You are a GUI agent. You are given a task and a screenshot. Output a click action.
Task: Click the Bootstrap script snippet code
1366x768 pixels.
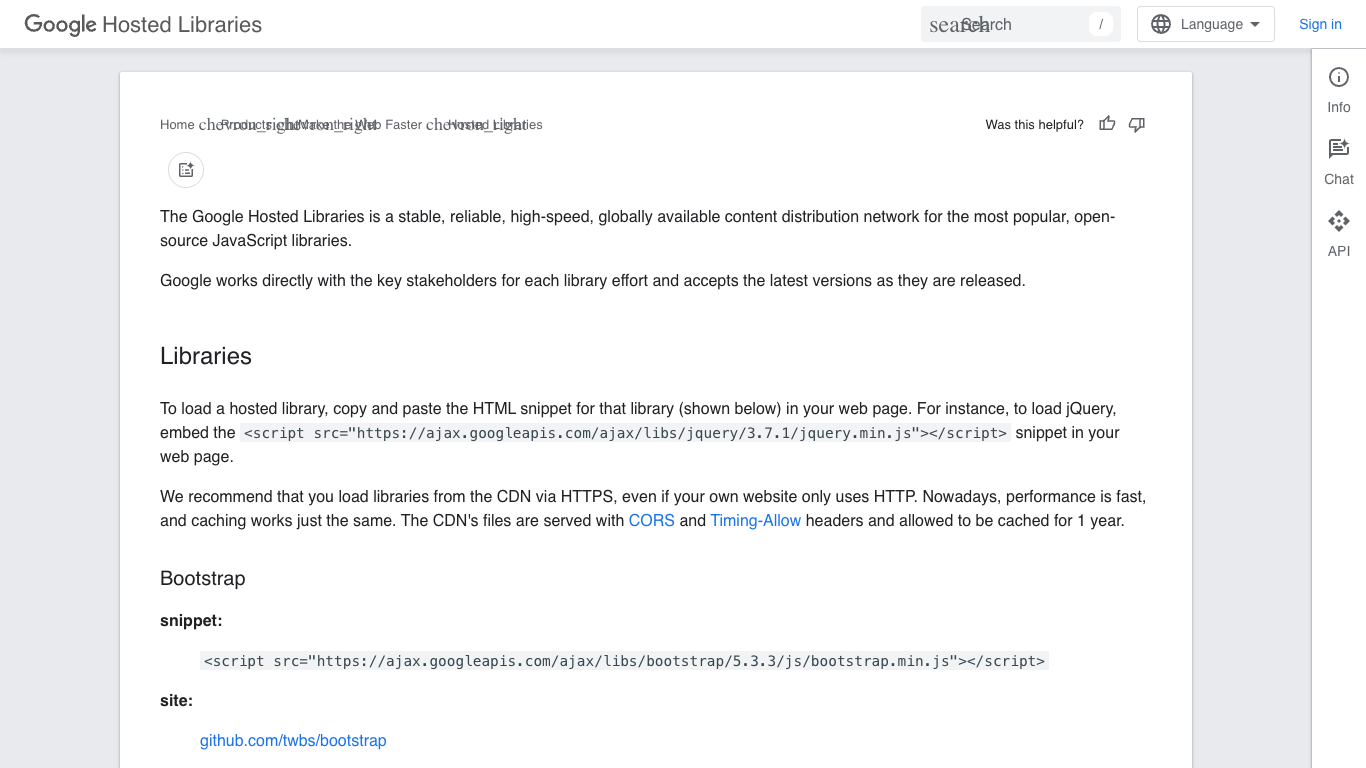coord(624,661)
